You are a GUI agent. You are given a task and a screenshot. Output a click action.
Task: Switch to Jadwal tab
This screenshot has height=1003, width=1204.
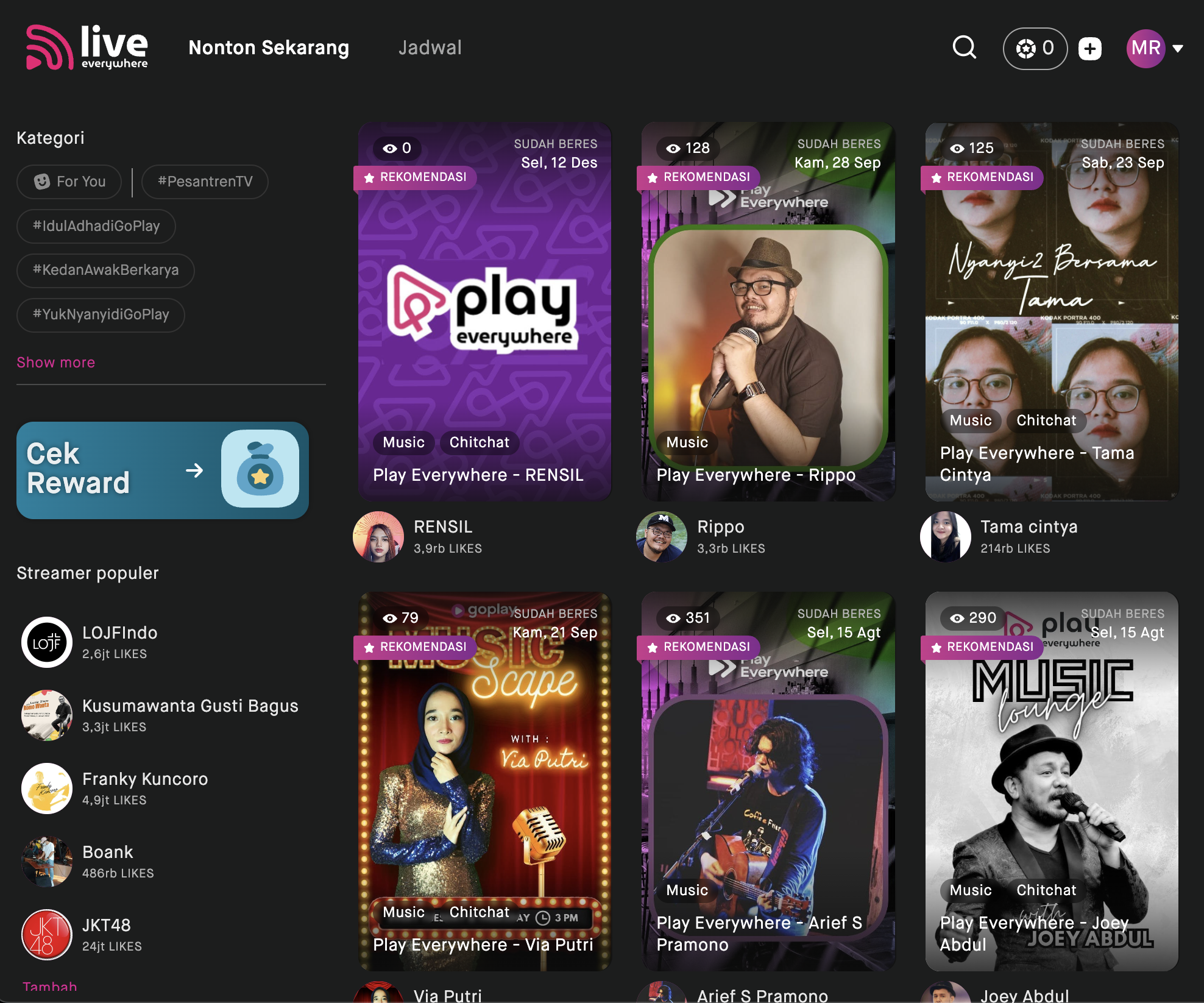[x=430, y=48]
